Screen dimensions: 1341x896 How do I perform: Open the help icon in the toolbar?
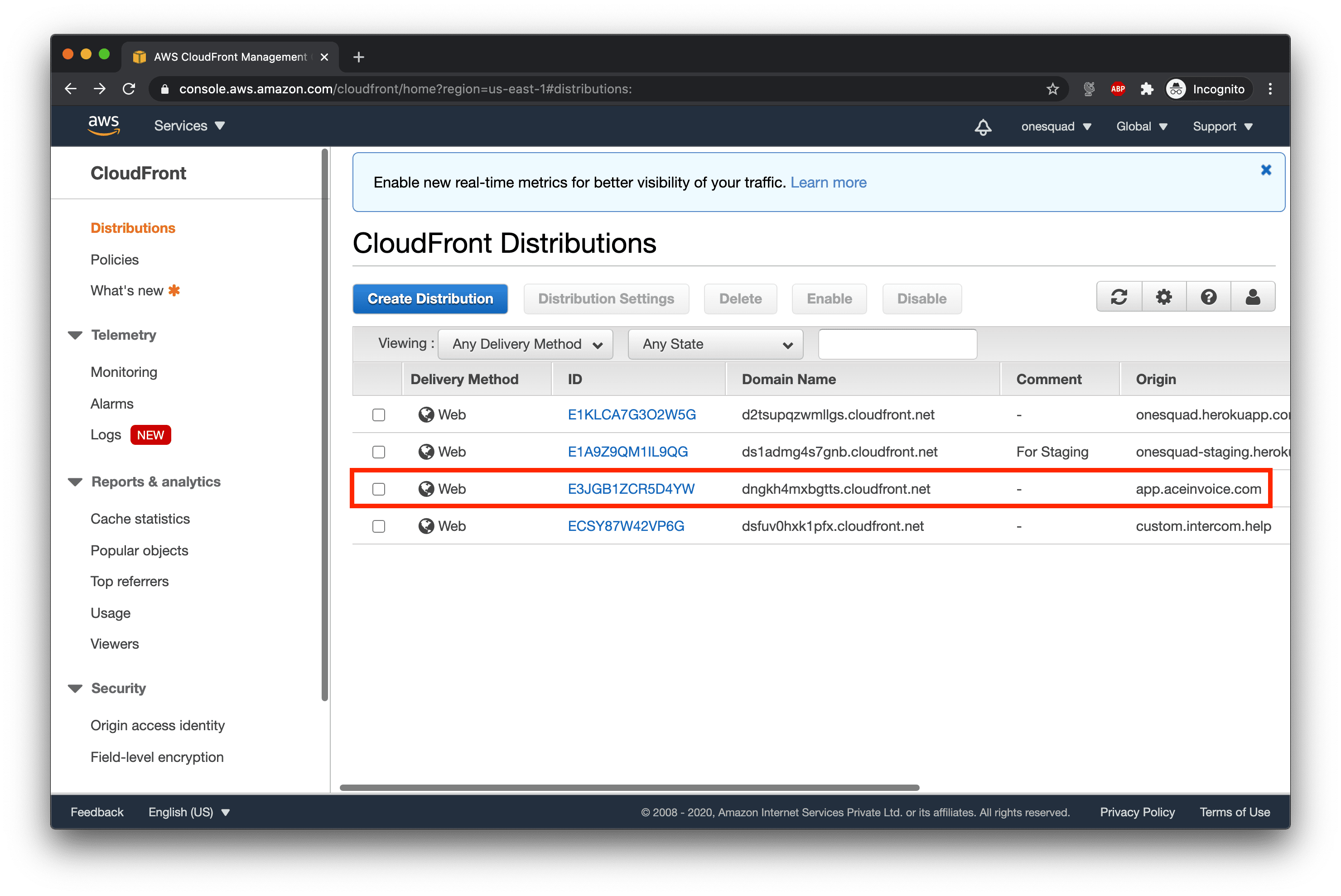(x=1208, y=297)
